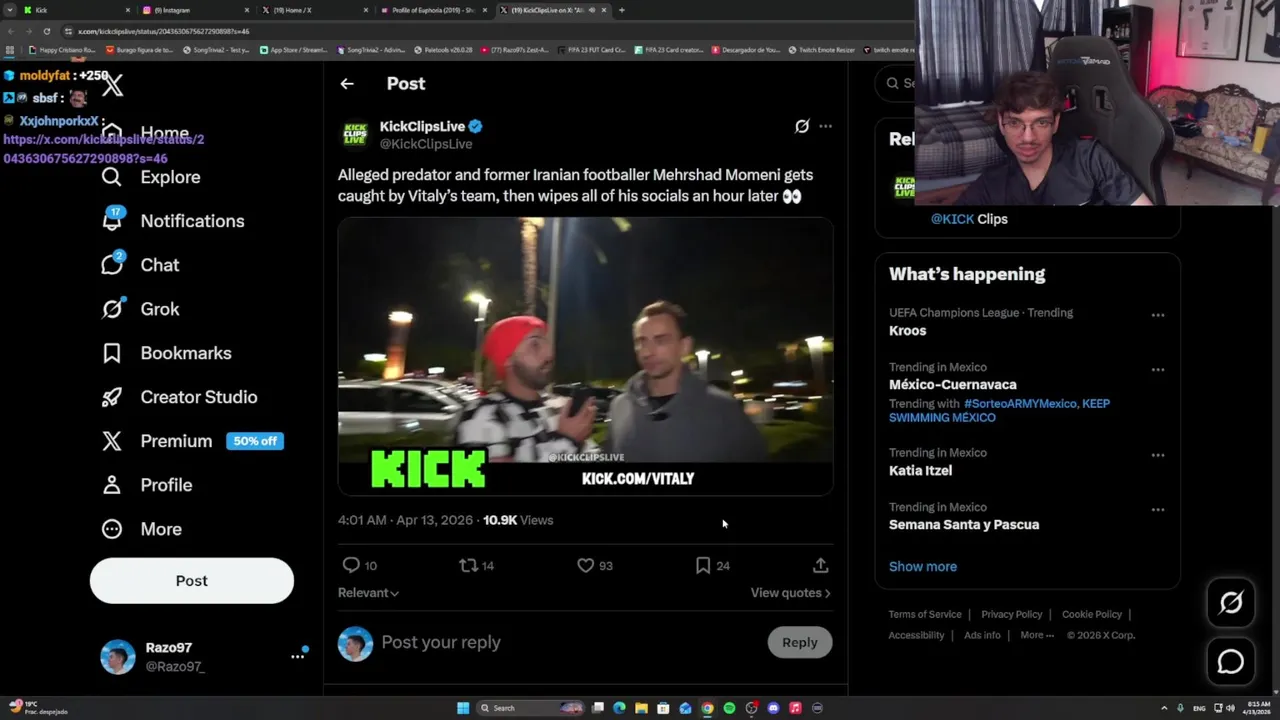Open Spotify from the taskbar

coord(729,708)
